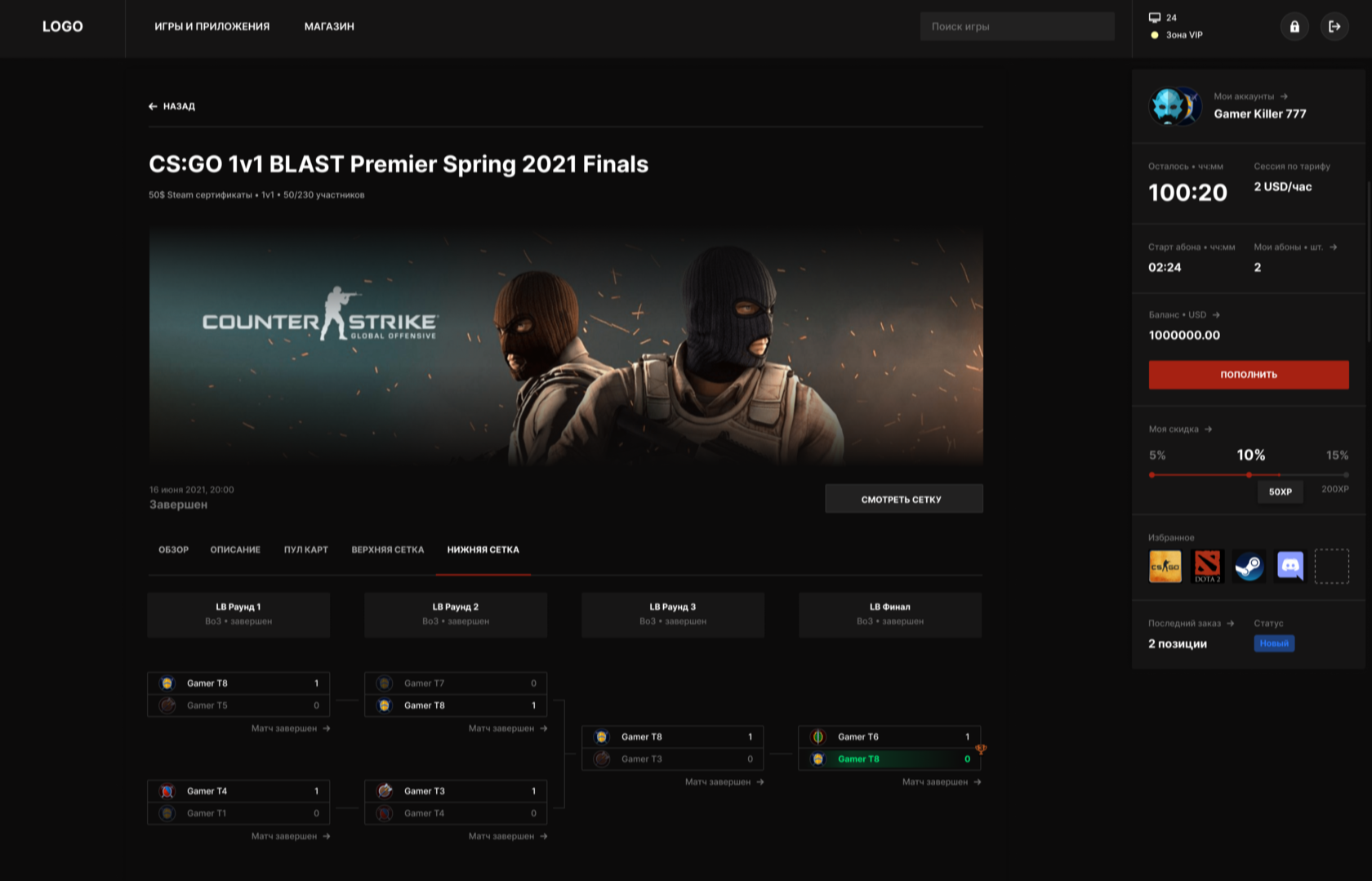1372x881 pixels.
Task: Click the arrow beside Моя скидка
Action: [x=1209, y=429]
